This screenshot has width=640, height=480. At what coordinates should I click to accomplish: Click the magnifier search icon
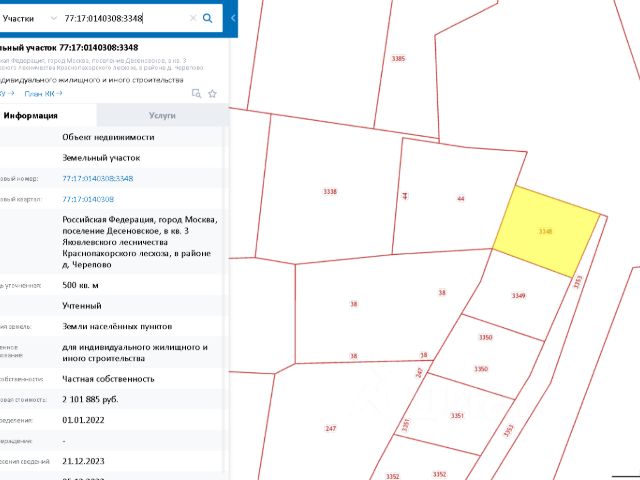coord(207,18)
